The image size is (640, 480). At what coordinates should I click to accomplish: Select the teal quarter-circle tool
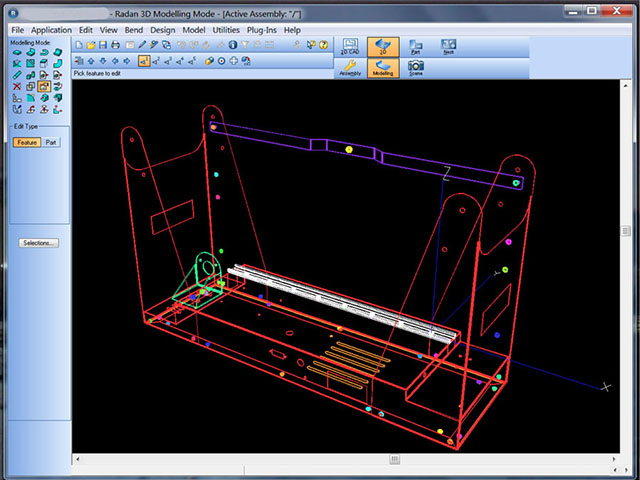coord(30,98)
